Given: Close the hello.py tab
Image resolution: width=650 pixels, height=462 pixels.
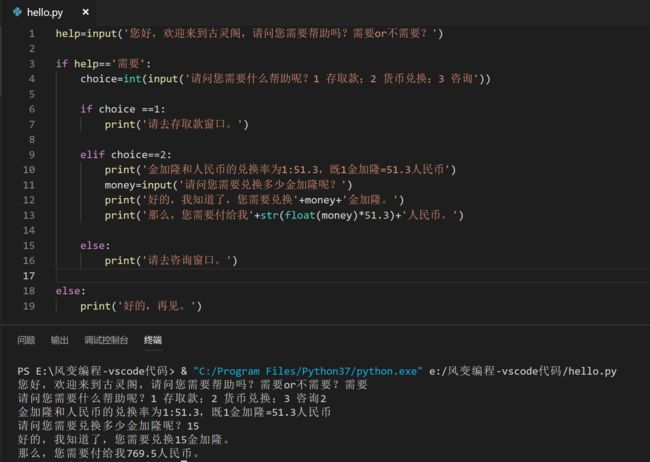Looking at the screenshot, I should click(x=85, y=12).
